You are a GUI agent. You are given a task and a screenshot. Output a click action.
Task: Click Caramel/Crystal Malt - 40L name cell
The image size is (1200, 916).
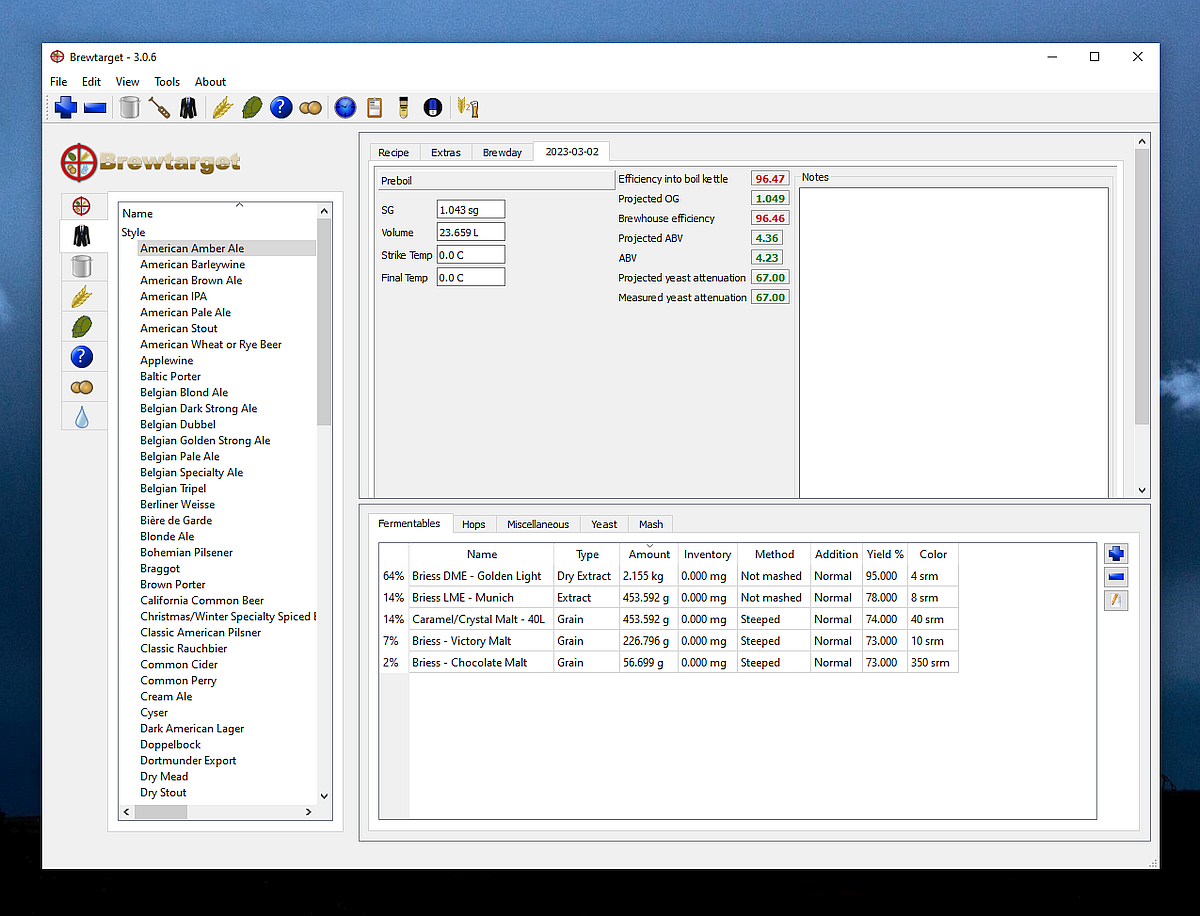481,619
